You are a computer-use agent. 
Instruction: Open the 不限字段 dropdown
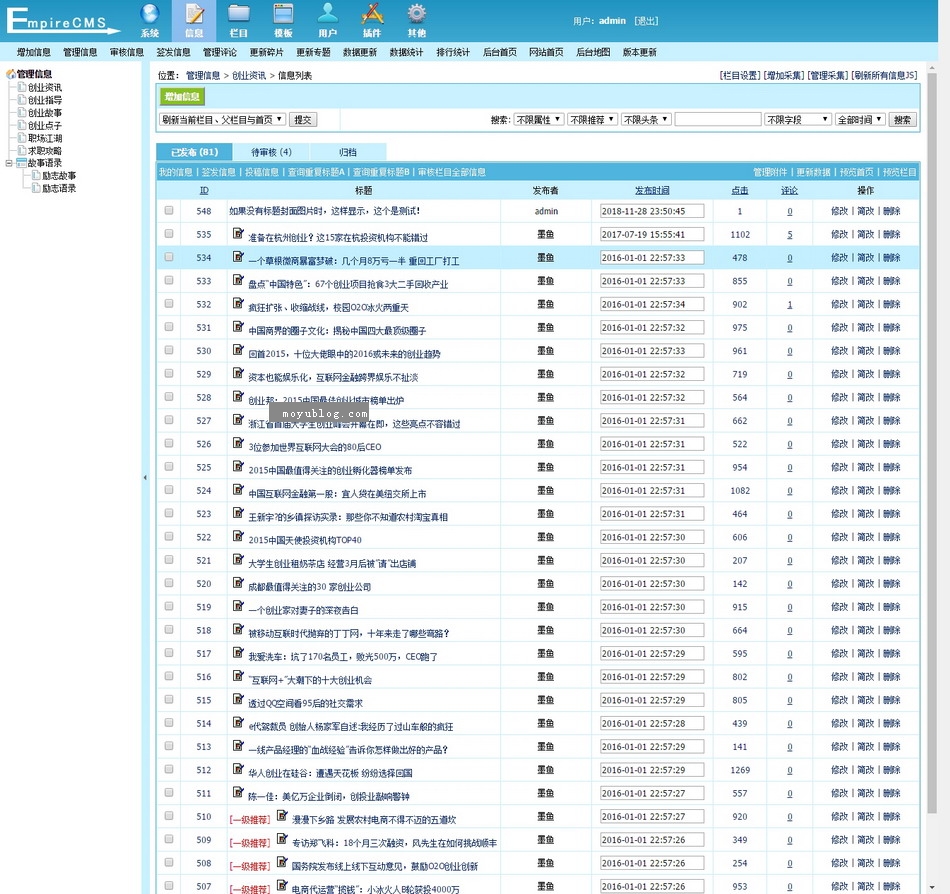[x=797, y=119]
